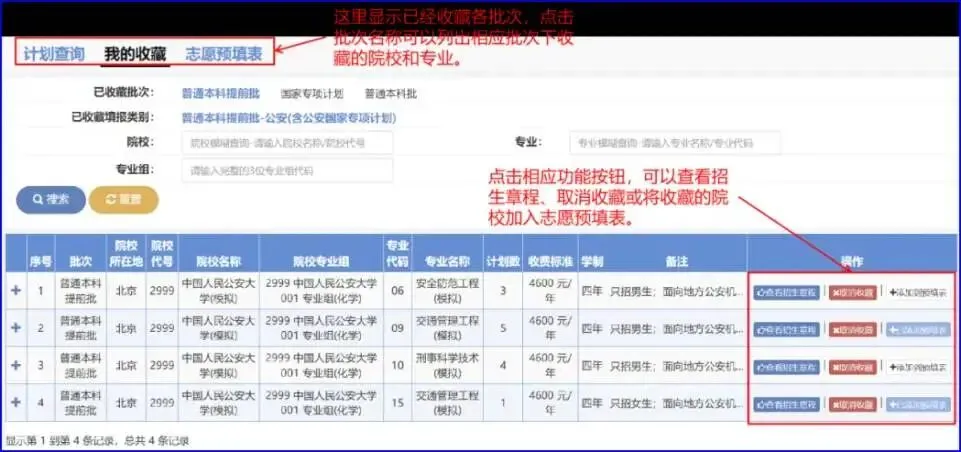Click 取消收藏 for row 1 安全防范工程
This screenshot has width=961, height=452.
click(853, 293)
